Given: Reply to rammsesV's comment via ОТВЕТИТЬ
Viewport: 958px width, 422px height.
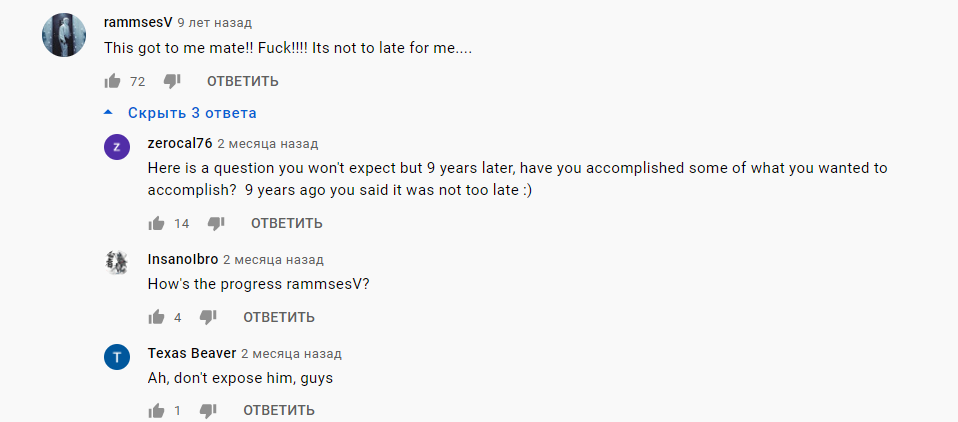Looking at the screenshot, I should click(x=243, y=81).
